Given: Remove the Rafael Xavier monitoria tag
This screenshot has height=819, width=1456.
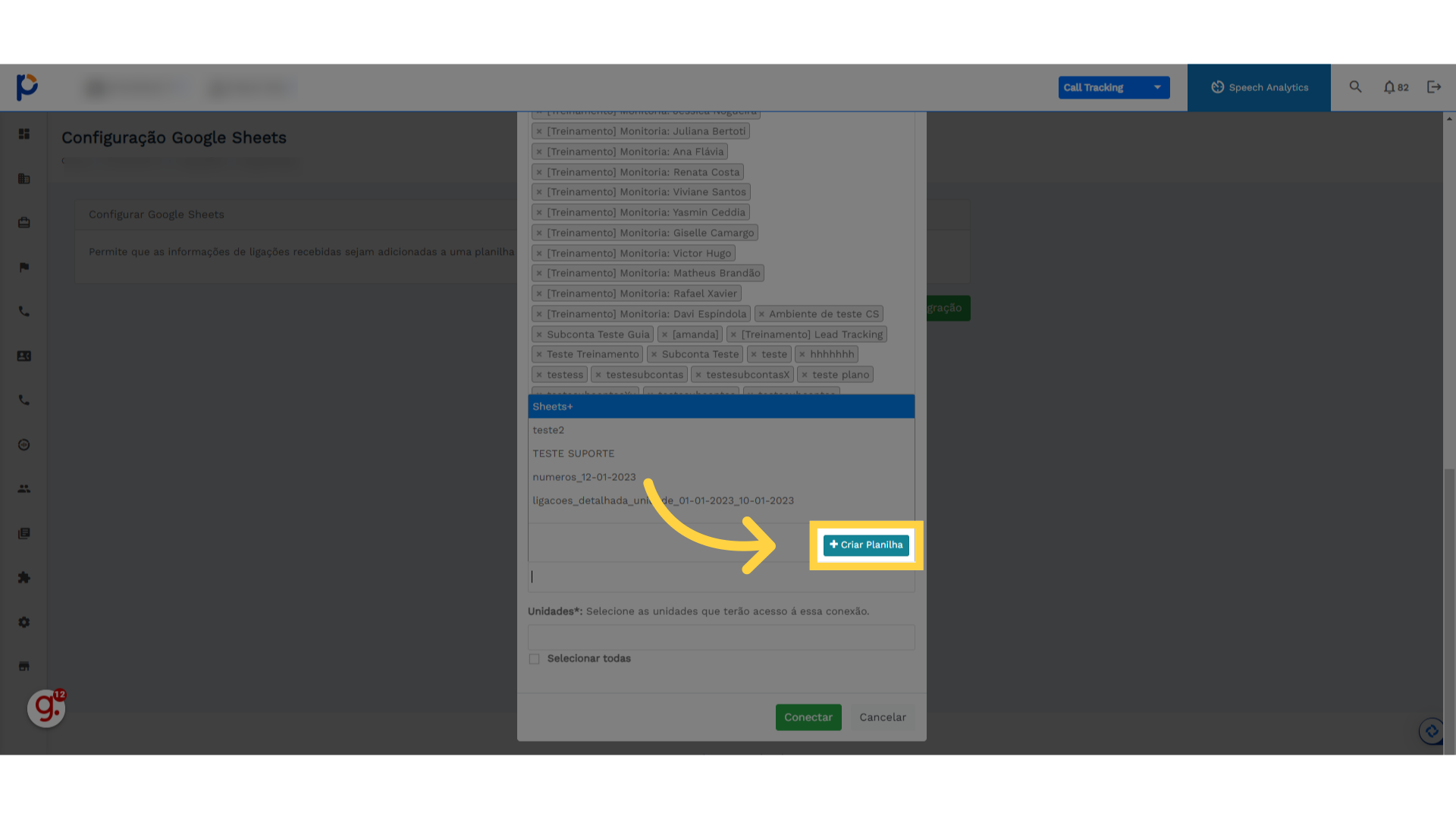Looking at the screenshot, I should [539, 293].
